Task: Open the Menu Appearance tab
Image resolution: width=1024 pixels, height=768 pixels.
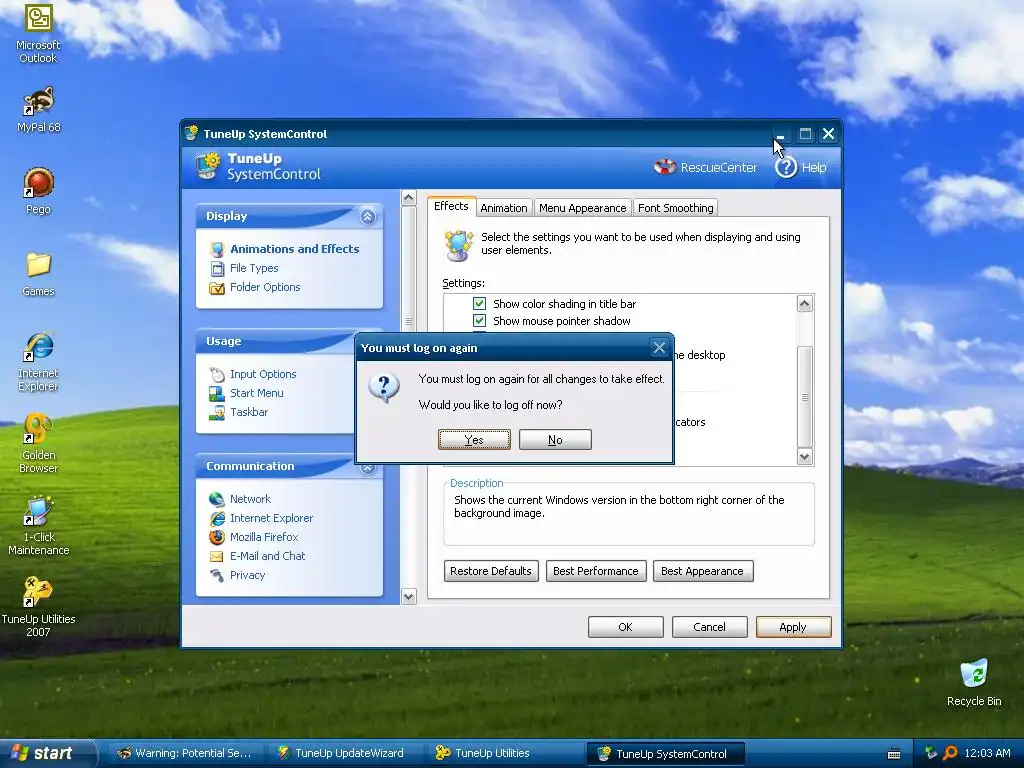Action: [x=583, y=208]
